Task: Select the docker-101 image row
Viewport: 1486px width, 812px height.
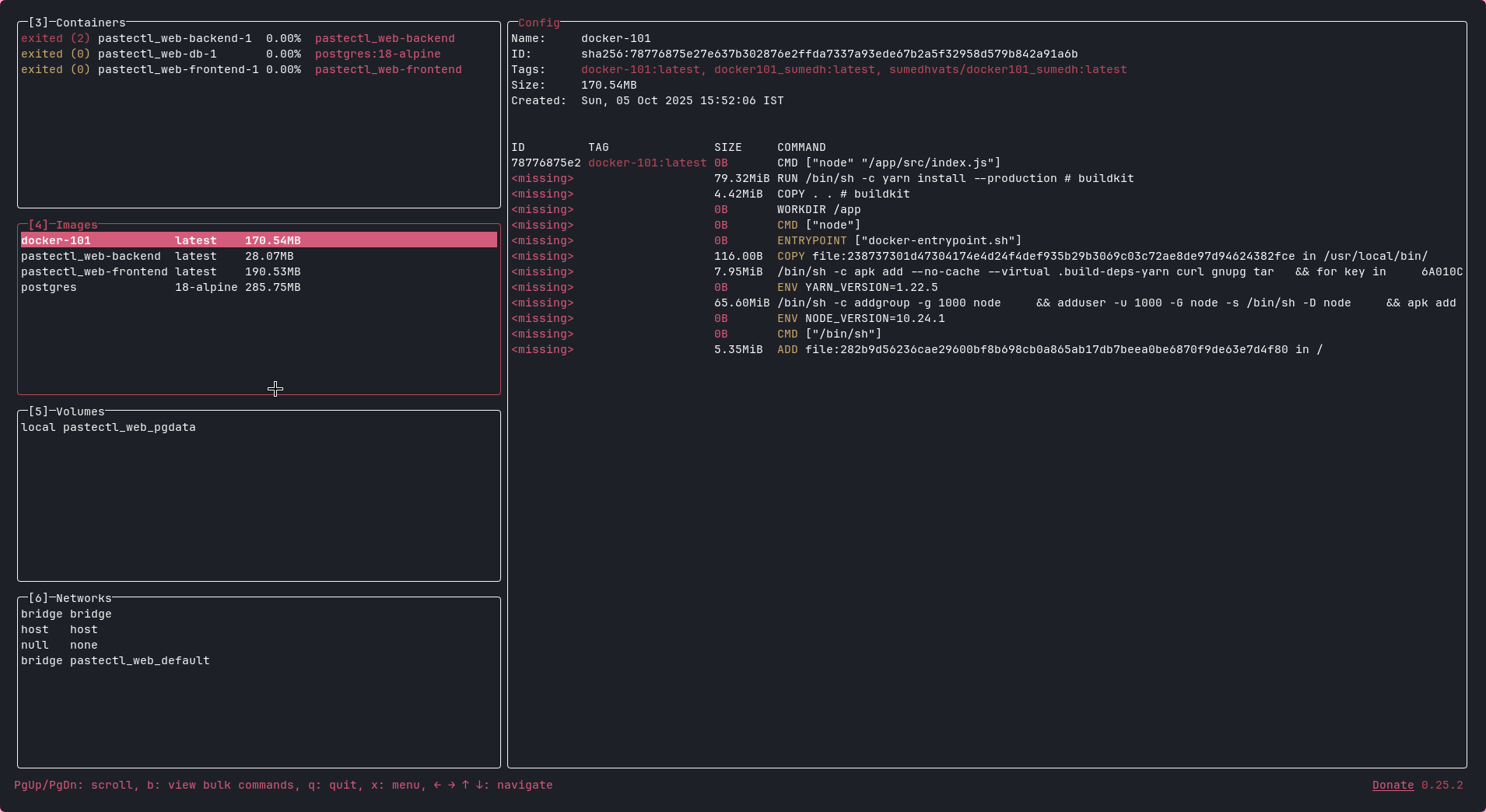Action: 258,240
